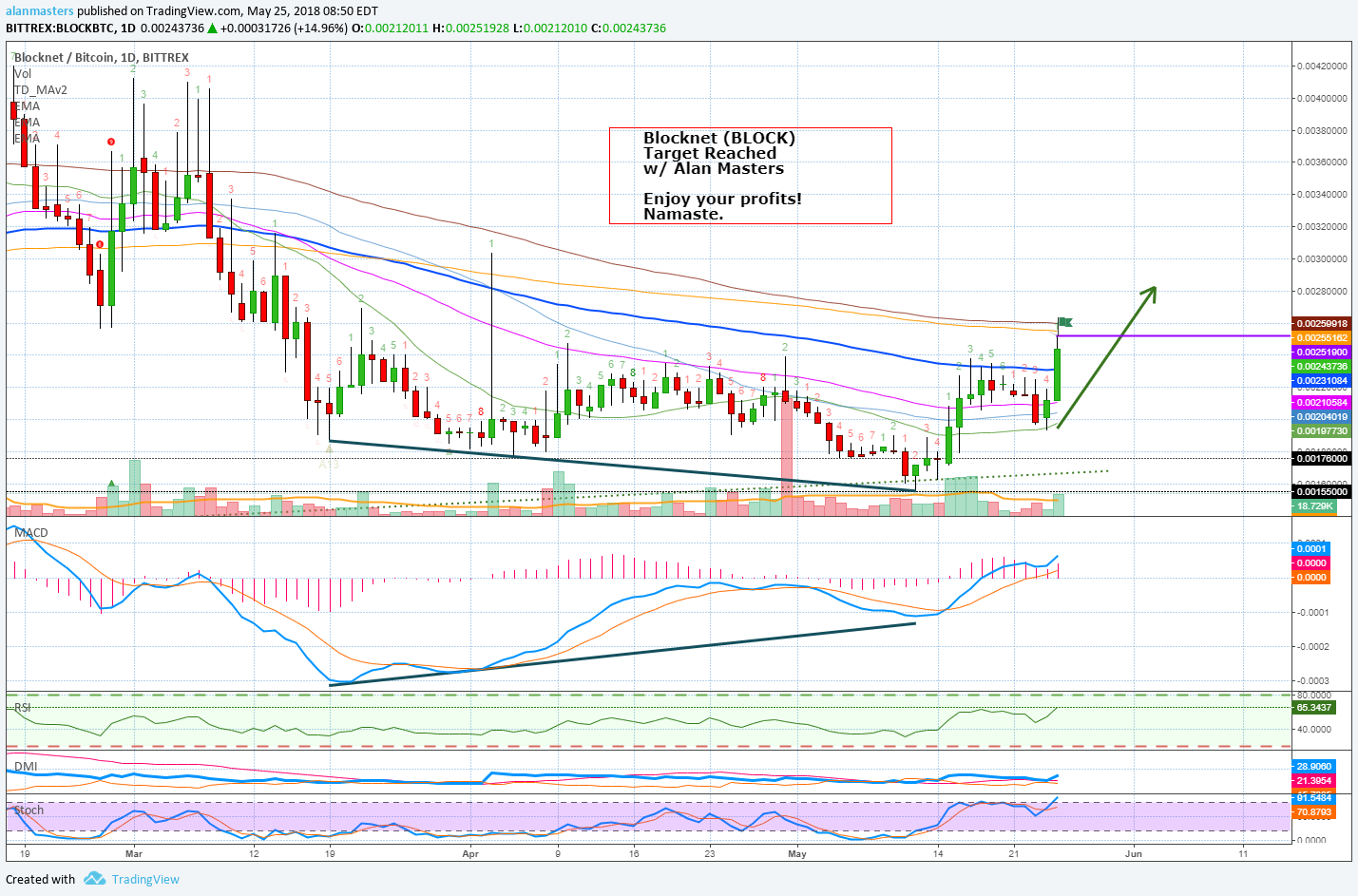Image resolution: width=1358 pixels, height=896 pixels.
Task: Click the Stoch 70.8793 value tag
Action: (x=1314, y=811)
